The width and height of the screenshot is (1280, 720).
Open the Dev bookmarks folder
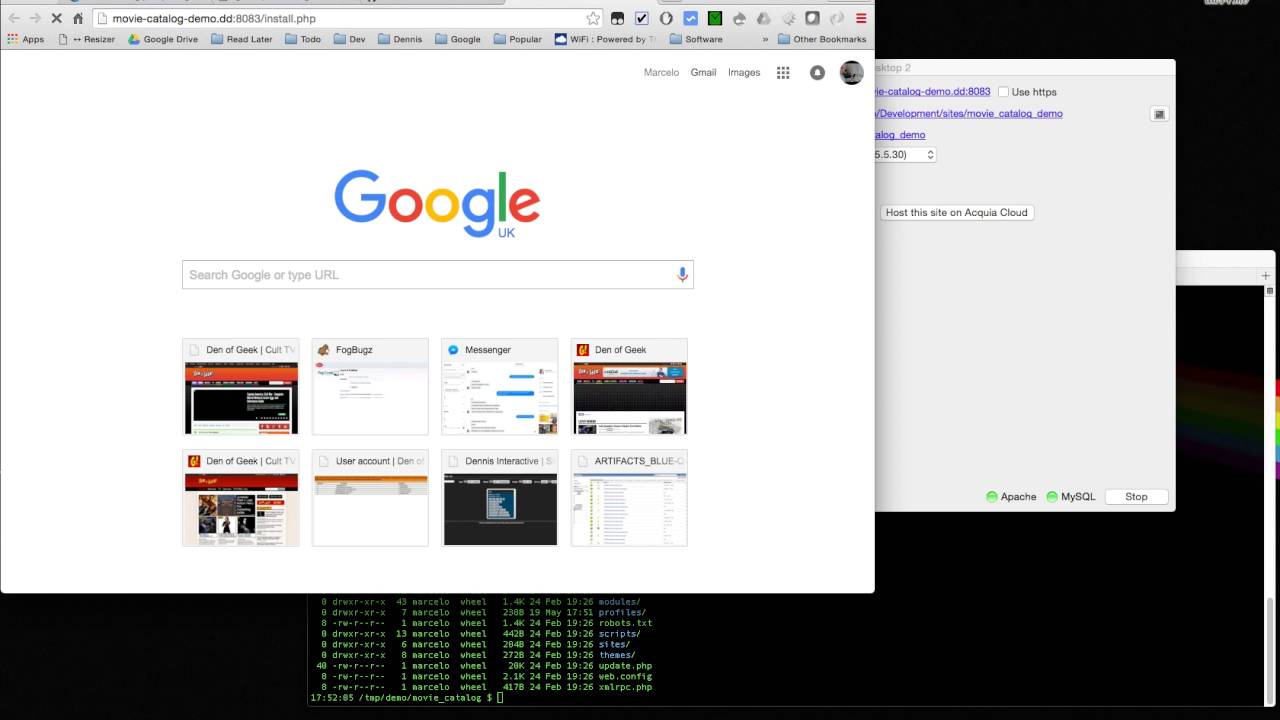tap(349, 39)
